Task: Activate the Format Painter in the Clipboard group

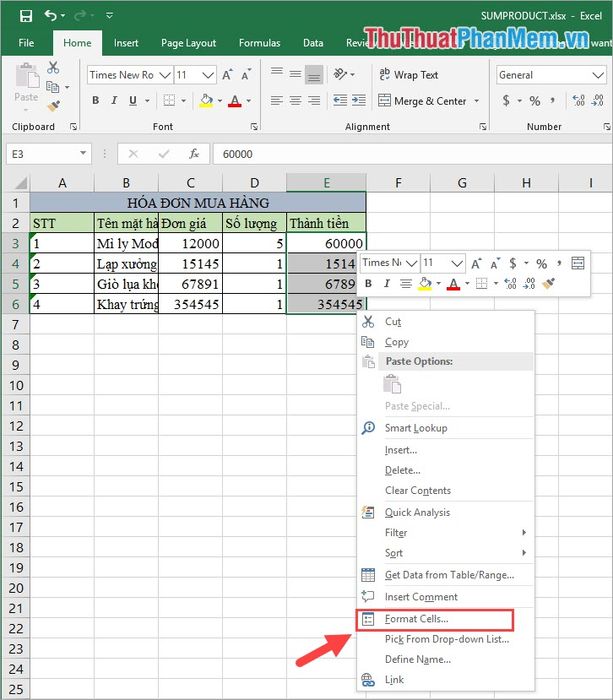Action: (x=54, y=106)
